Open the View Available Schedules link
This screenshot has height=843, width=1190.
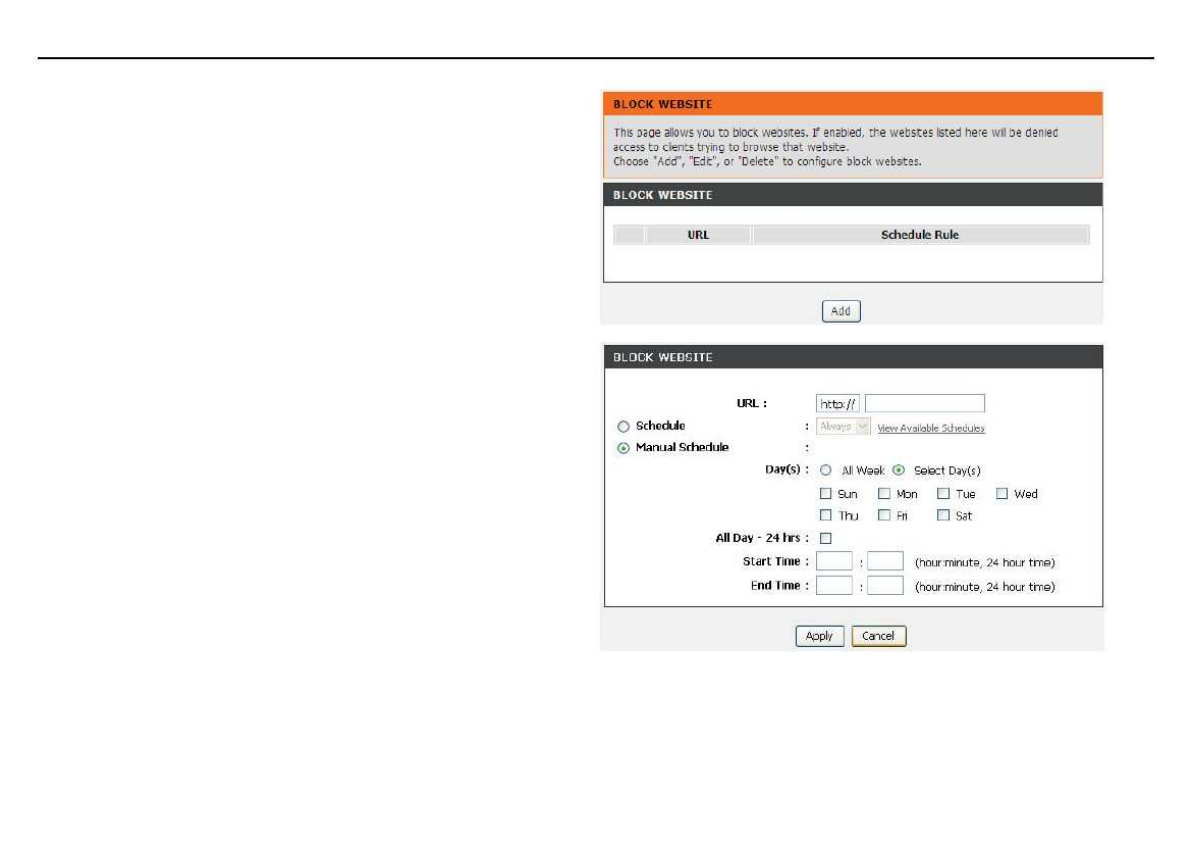(930, 428)
